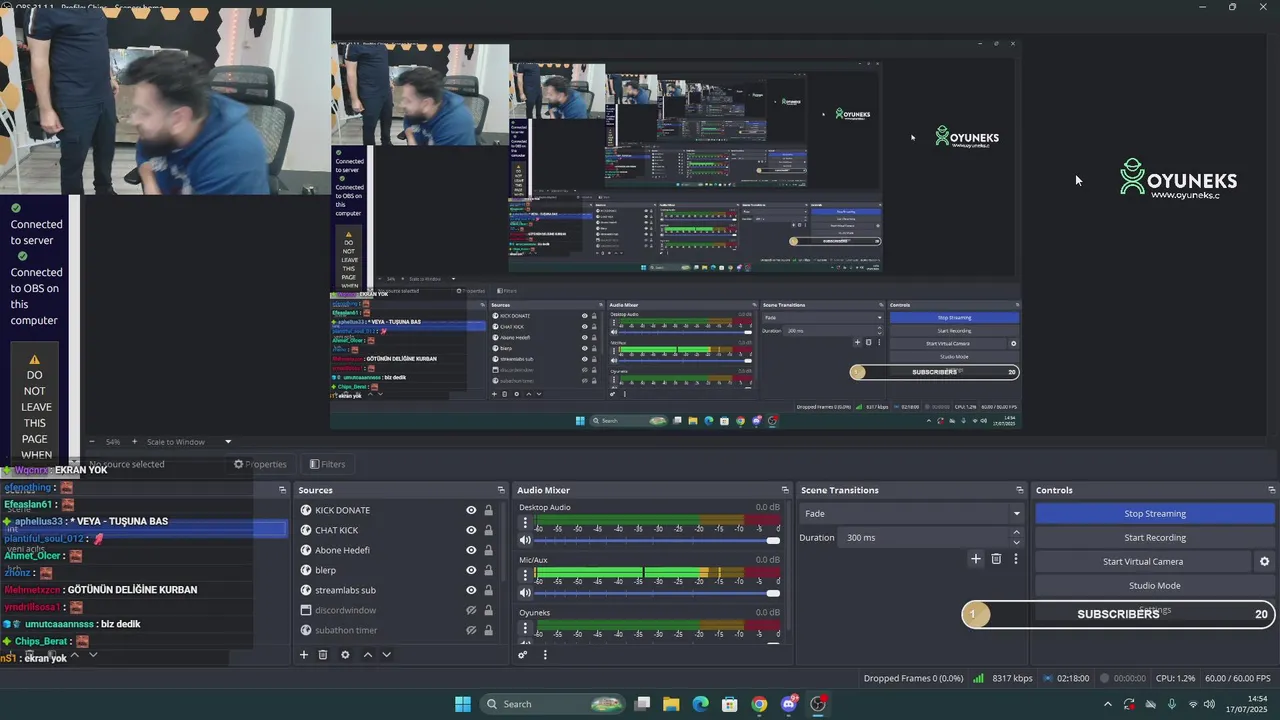Toggle lock on KICK DONATE source
The height and width of the screenshot is (720, 1280).
point(488,510)
